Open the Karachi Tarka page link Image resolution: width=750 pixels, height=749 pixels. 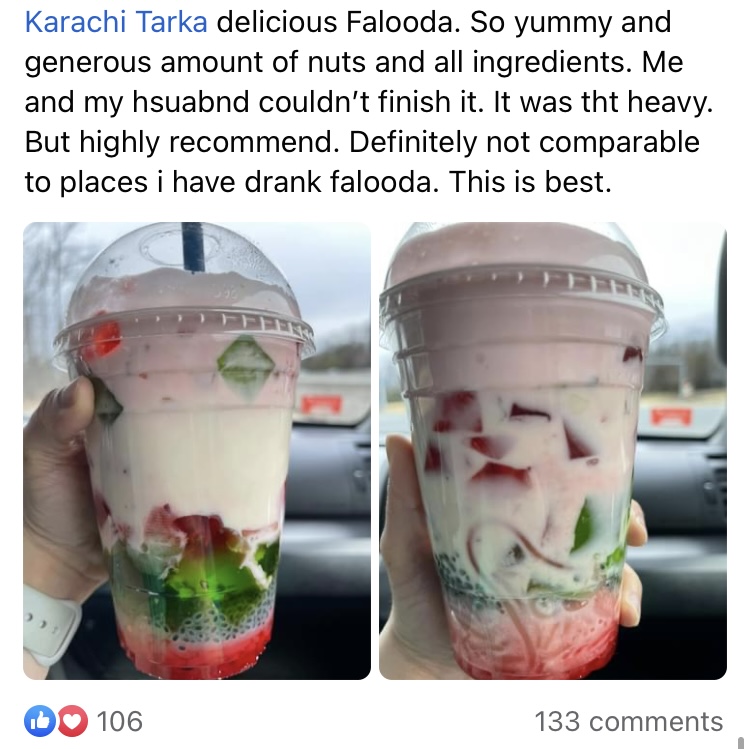click(x=116, y=22)
